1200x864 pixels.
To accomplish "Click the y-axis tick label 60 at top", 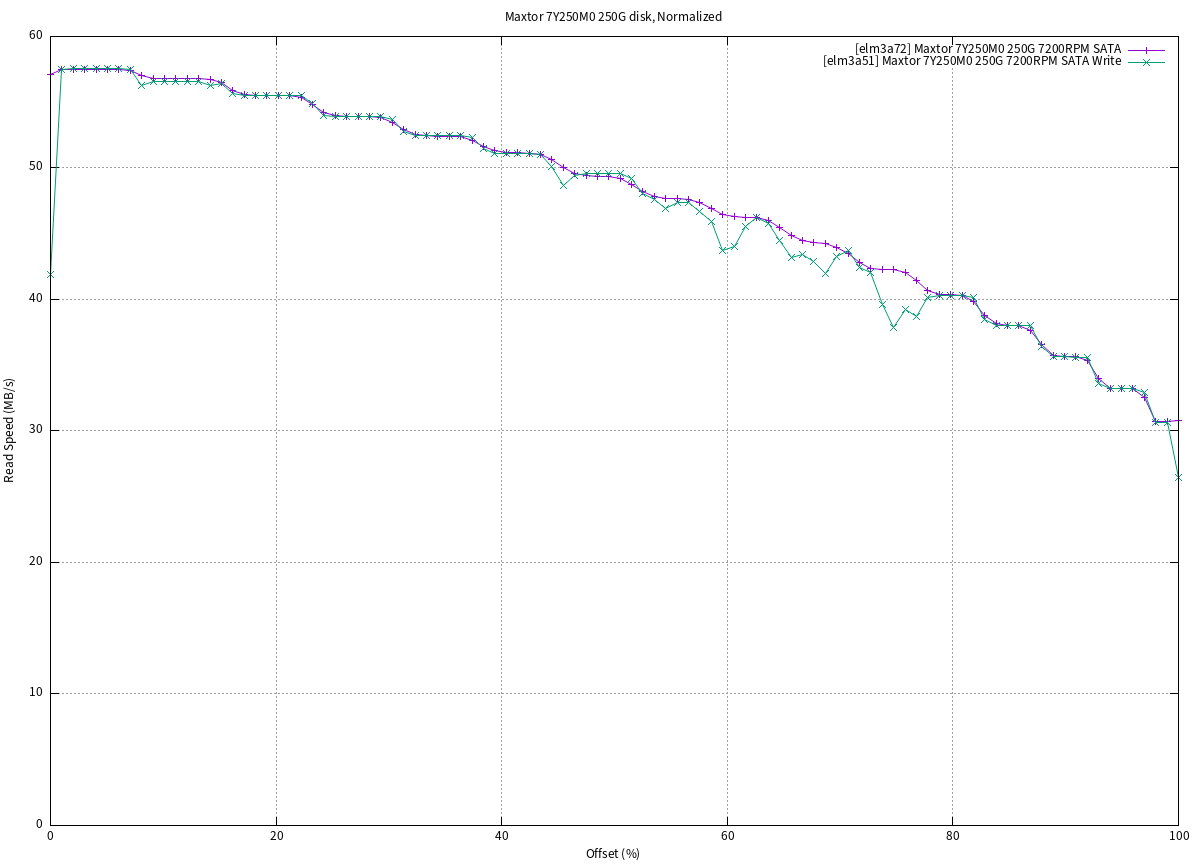I will click(x=36, y=36).
